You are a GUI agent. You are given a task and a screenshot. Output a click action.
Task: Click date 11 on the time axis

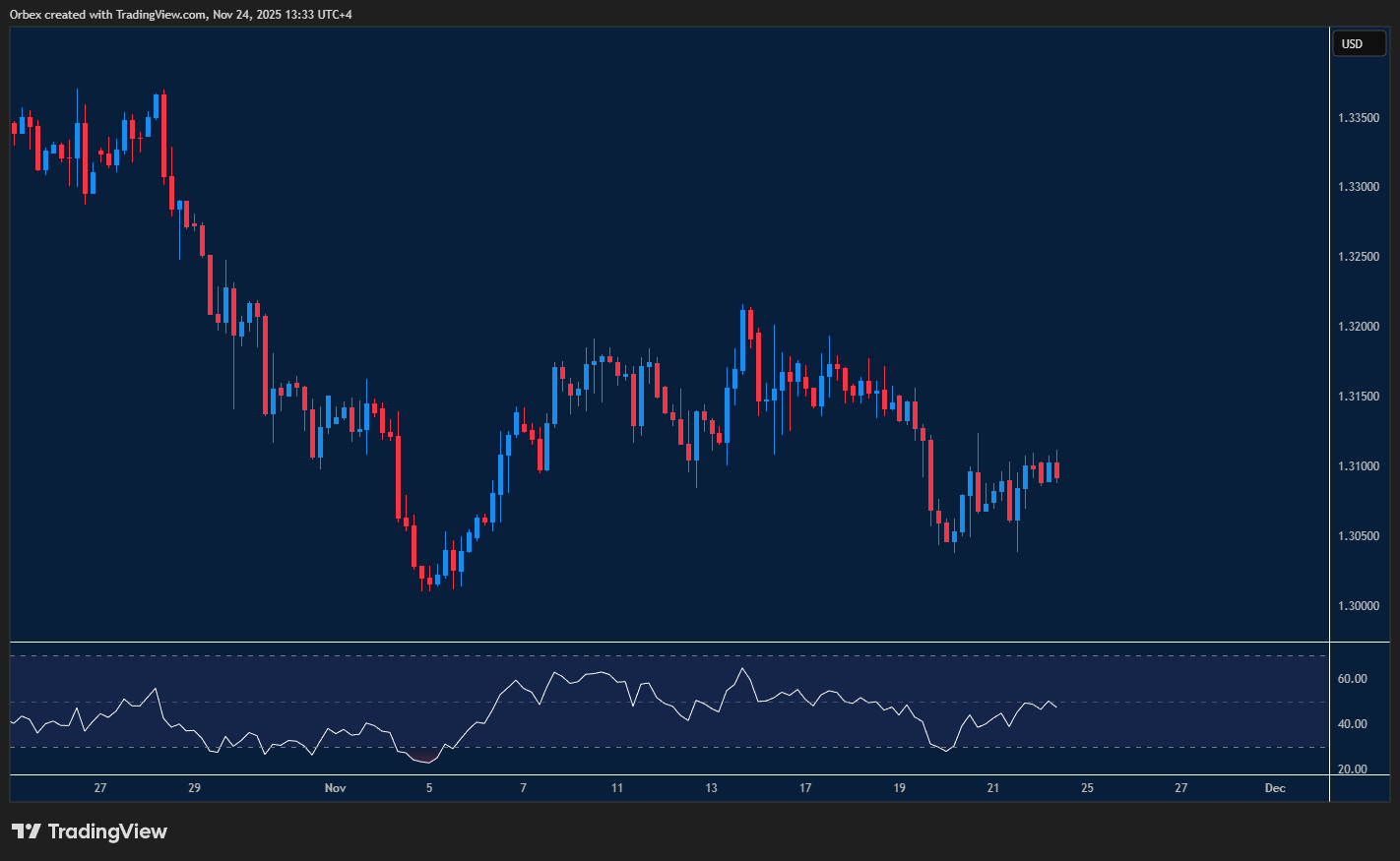617,788
